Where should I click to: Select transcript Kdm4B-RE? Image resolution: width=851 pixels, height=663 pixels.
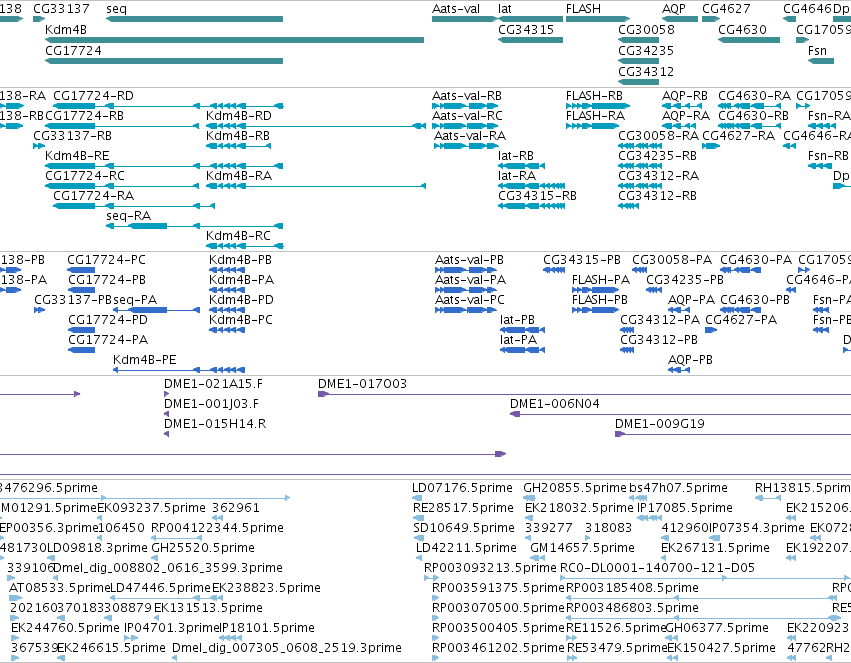pyautogui.click(x=77, y=156)
